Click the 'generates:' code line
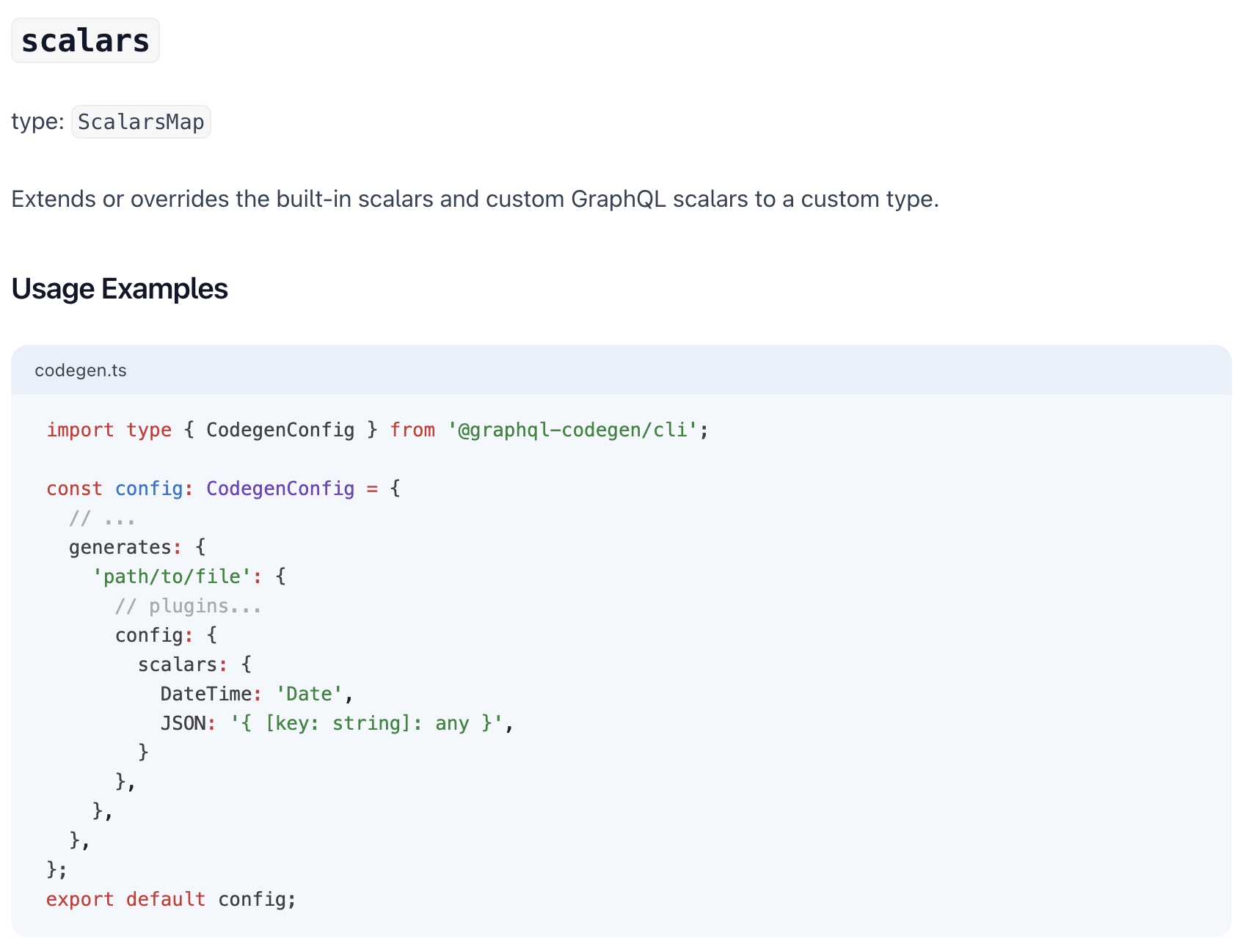This screenshot has width=1243, height=952. (138, 547)
